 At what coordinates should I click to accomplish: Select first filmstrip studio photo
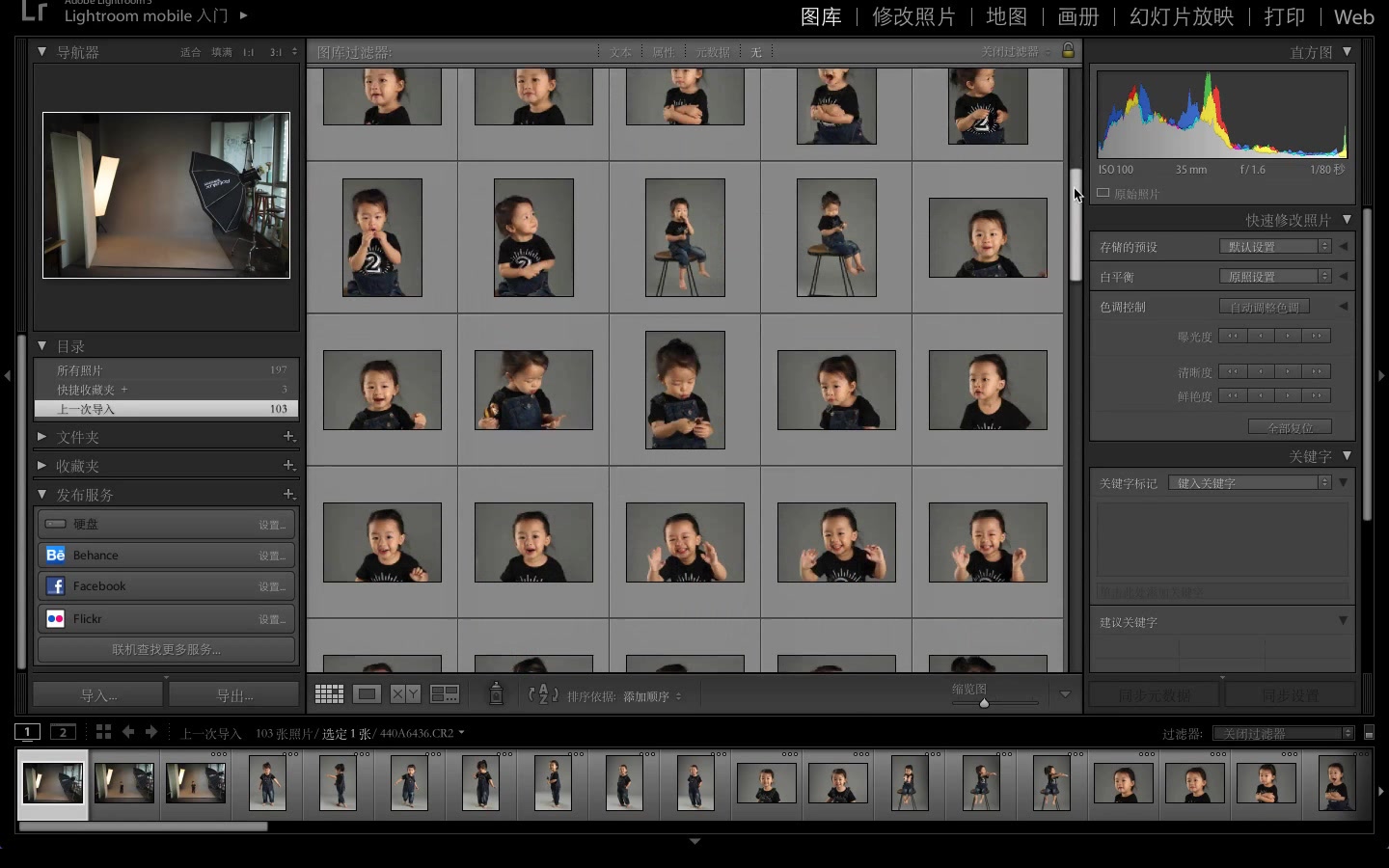(53, 783)
